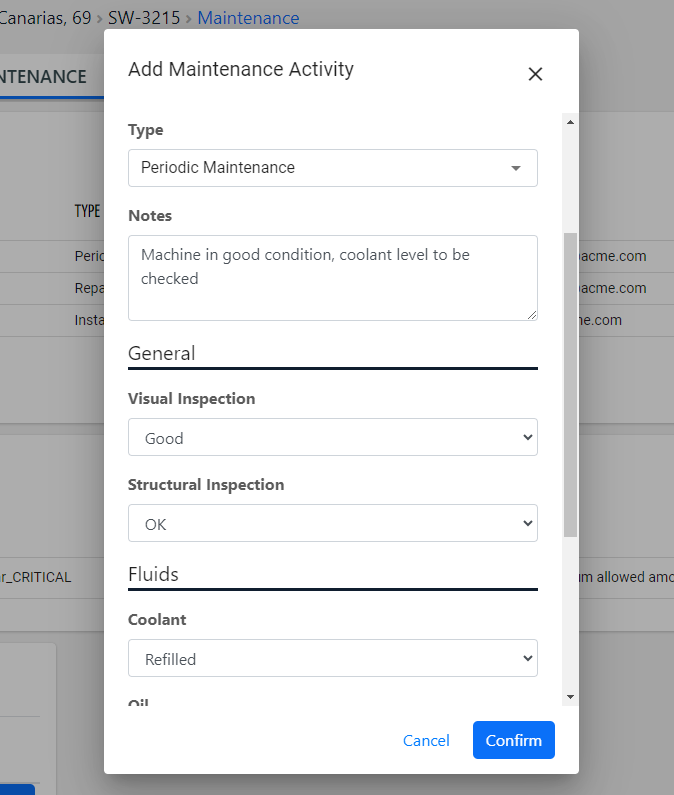674x795 pixels.
Task: Expand the Structural Inspection dropdown
Action: (x=332, y=524)
